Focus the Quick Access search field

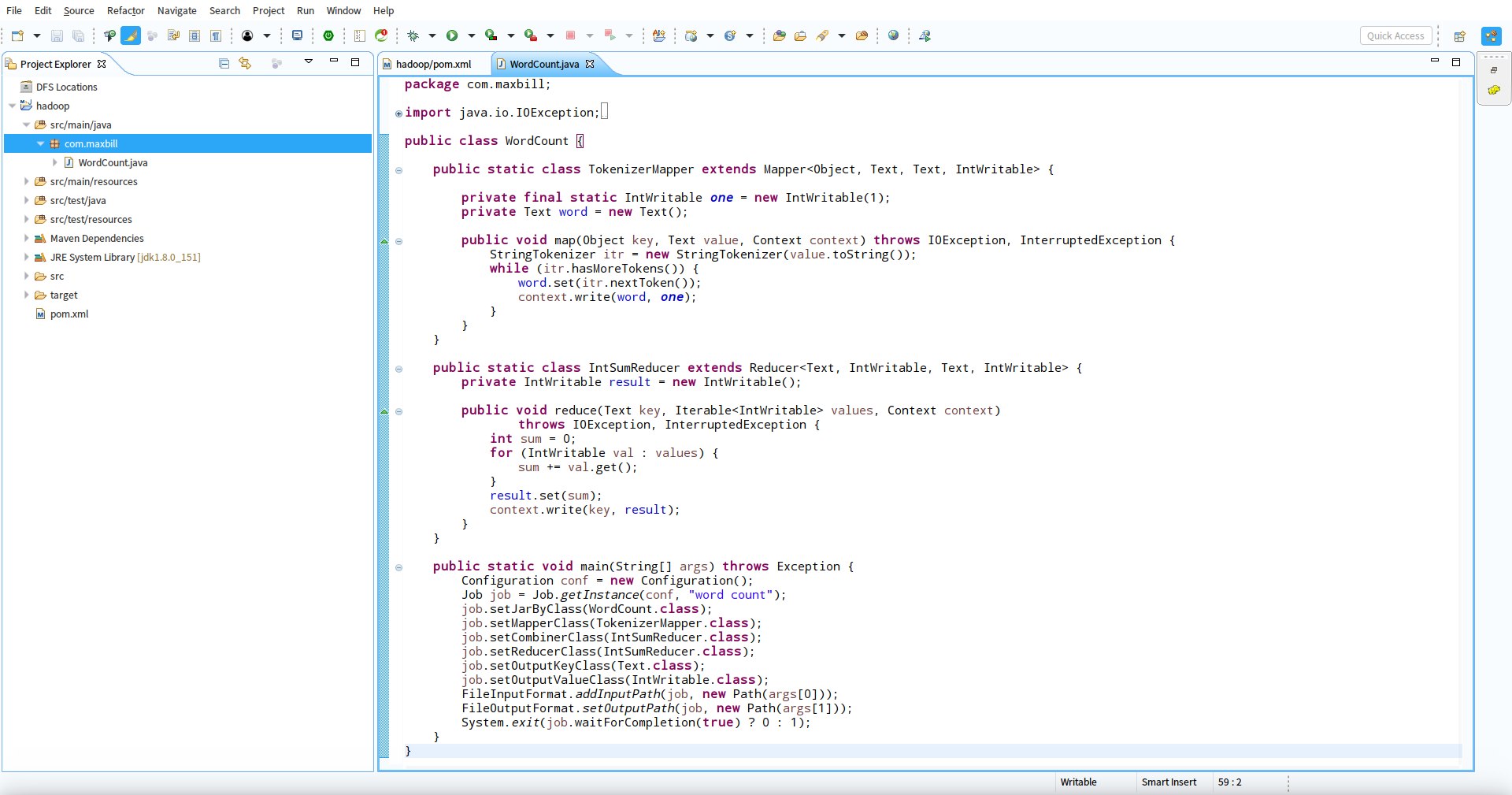(x=1395, y=35)
